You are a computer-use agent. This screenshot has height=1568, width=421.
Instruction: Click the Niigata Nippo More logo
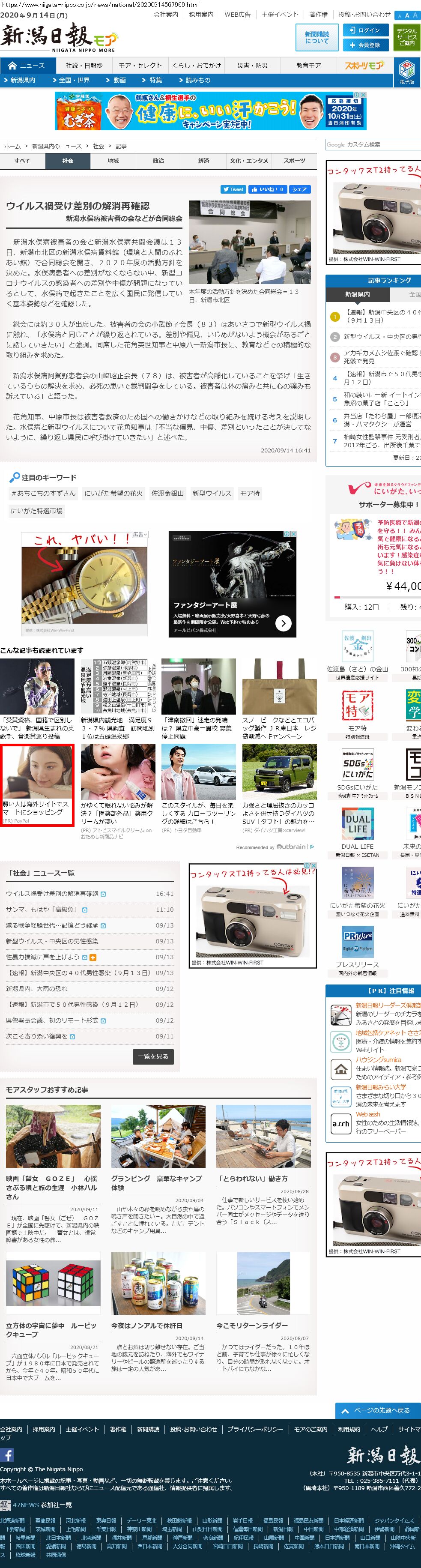[x=58, y=38]
